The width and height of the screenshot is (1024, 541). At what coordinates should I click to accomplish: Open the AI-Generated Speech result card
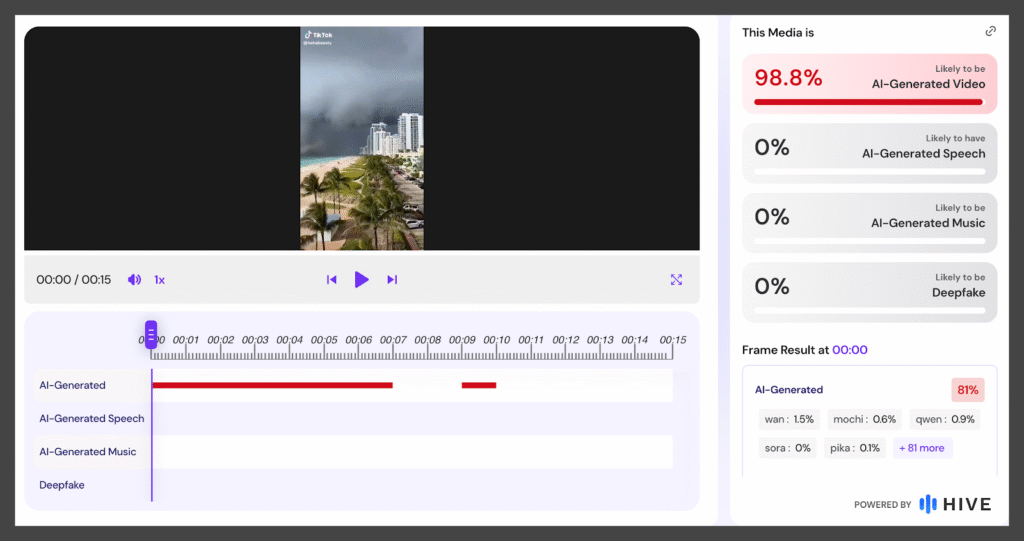click(x=869, y=153)
